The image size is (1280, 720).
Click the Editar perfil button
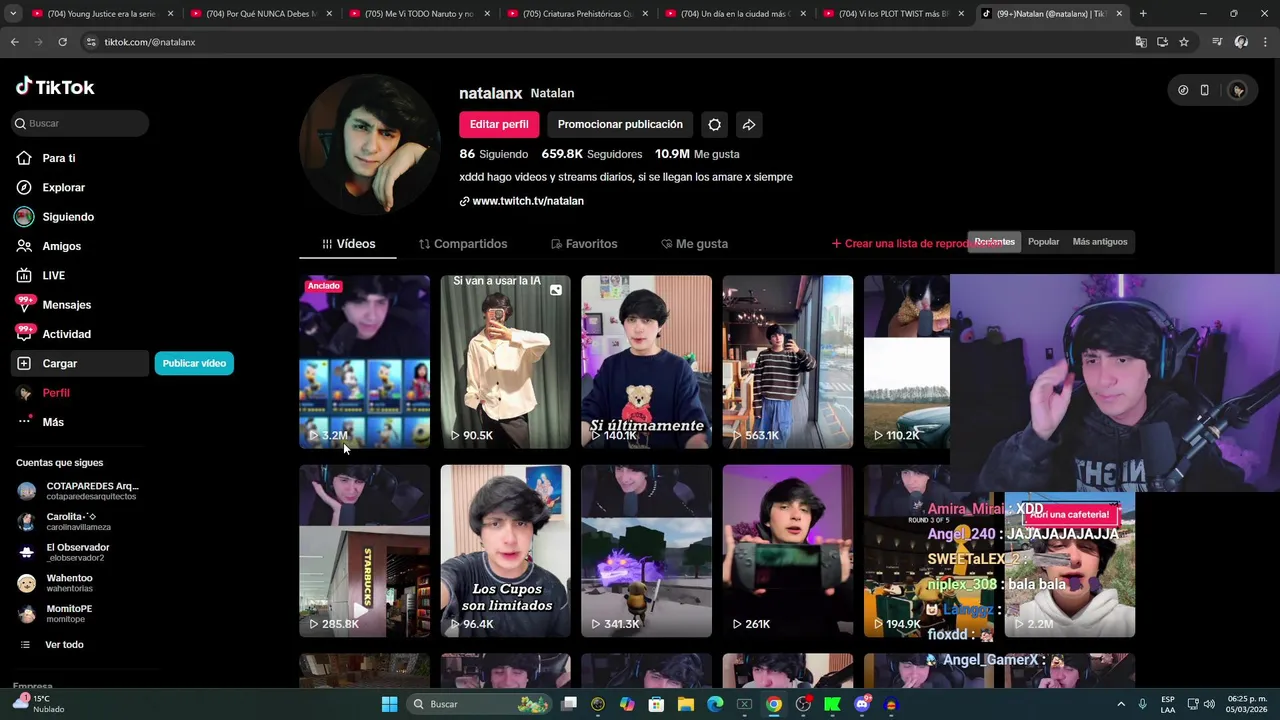[499, 124]
